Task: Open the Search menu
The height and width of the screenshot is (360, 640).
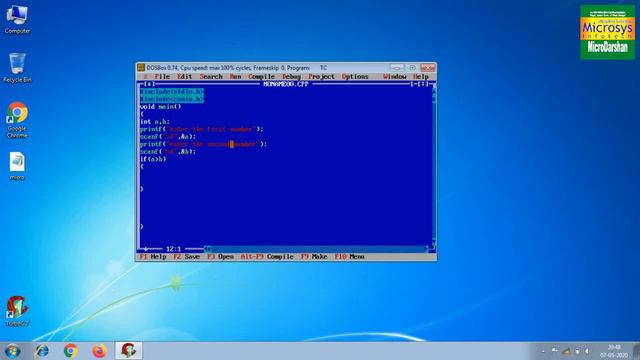Action: (211, 76)
